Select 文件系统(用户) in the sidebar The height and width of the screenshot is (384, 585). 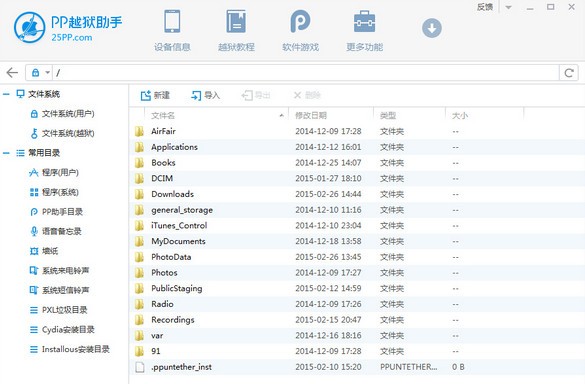62,114
